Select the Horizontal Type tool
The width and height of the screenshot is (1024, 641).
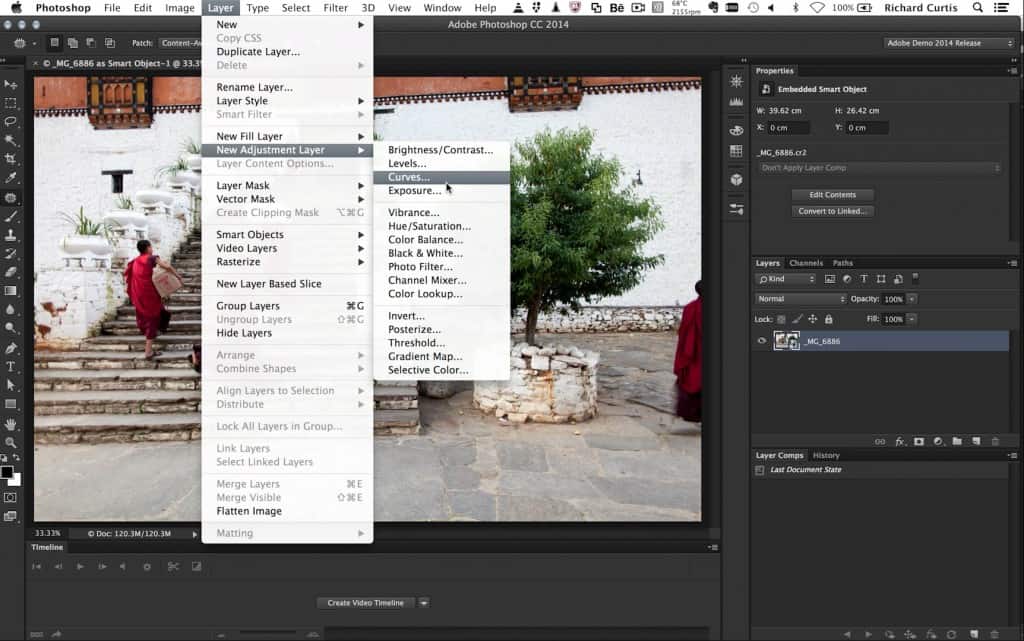(10, 366)
